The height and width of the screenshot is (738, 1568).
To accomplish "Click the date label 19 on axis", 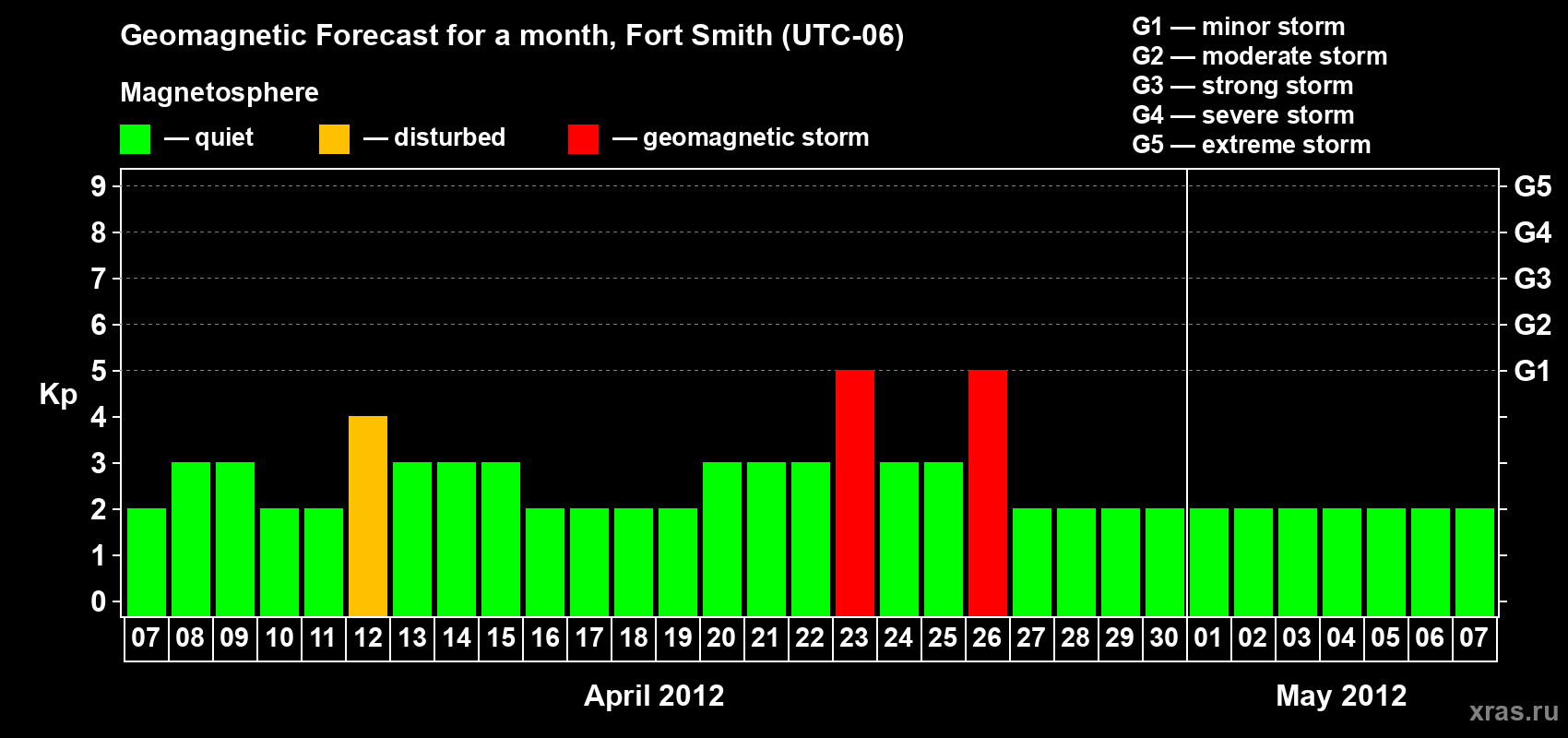I will pos(678,638).
